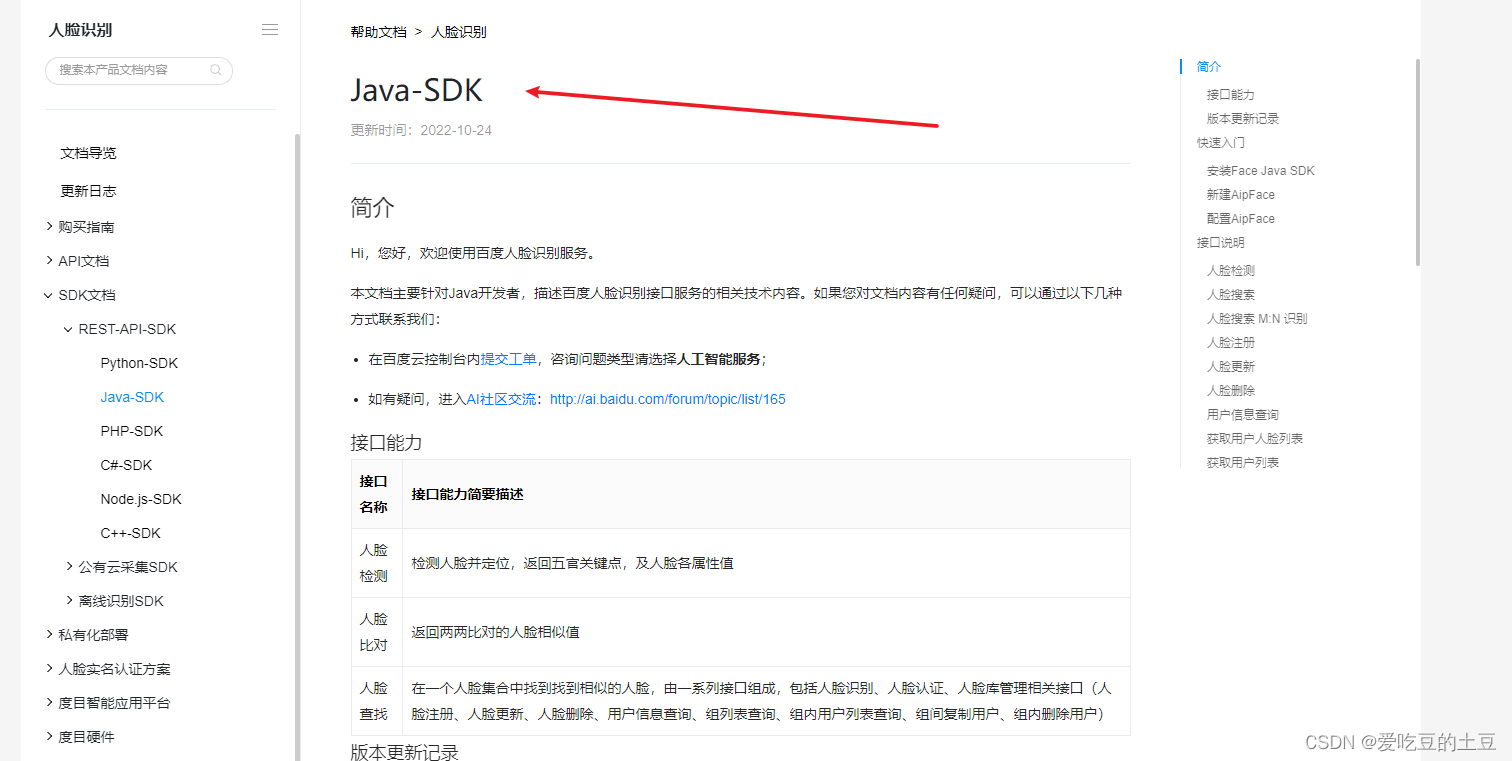This screenshot has height=761, width=1512.
Task: Jump to 人脸检测 outline entry
Action: coord(1230,271)
